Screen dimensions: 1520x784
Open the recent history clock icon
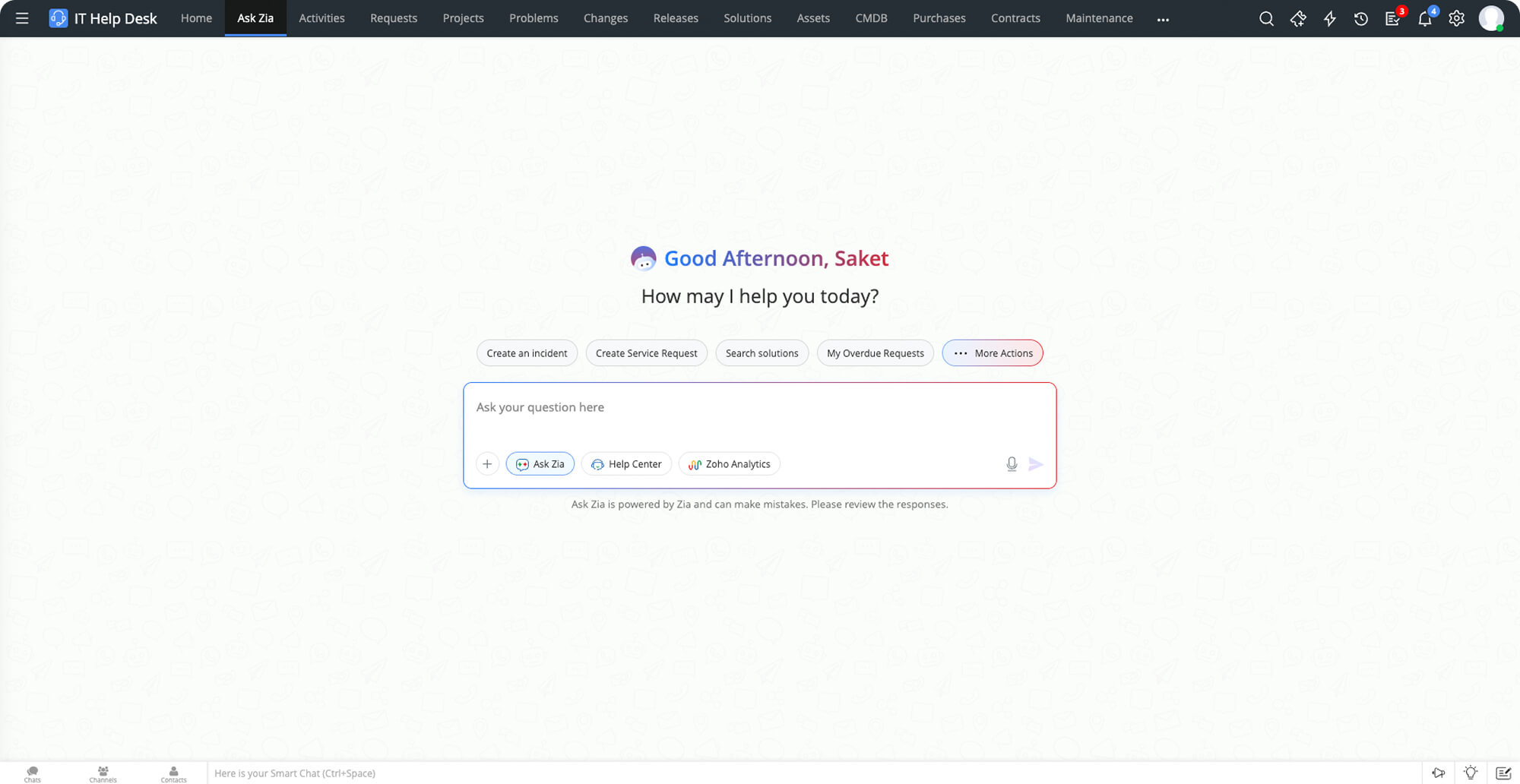tap(1360, 19)
